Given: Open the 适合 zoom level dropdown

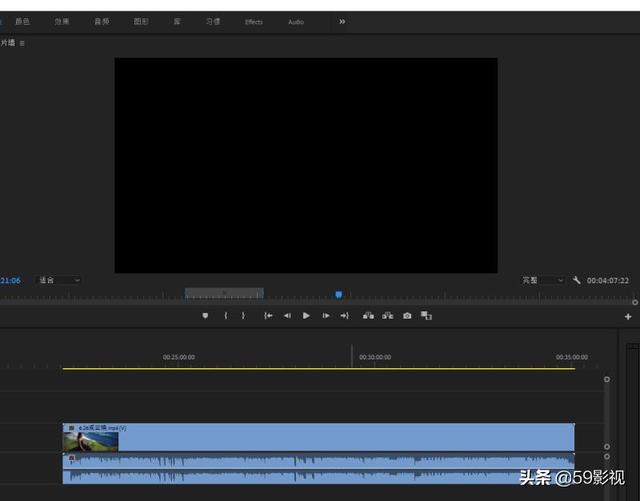Looking at the screenshot, I should (59, 280).
